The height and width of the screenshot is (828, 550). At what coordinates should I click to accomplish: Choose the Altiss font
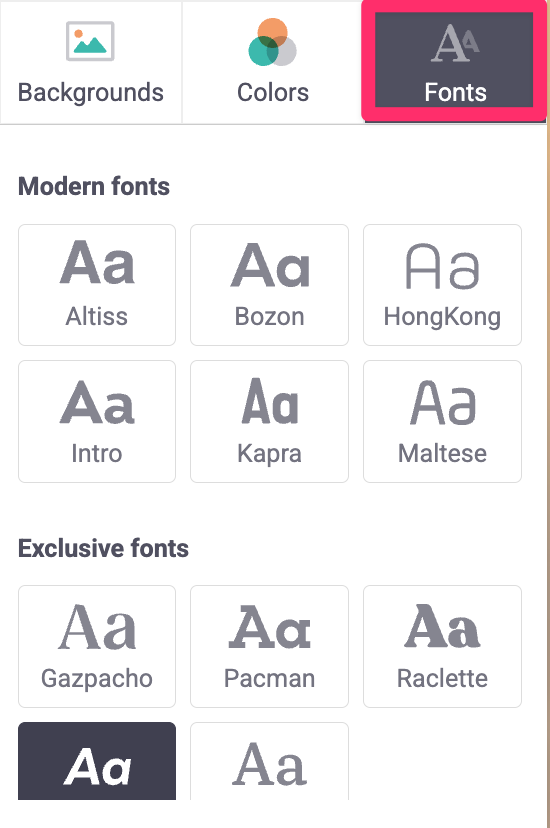pyautogui.click(x=97, y=285)
